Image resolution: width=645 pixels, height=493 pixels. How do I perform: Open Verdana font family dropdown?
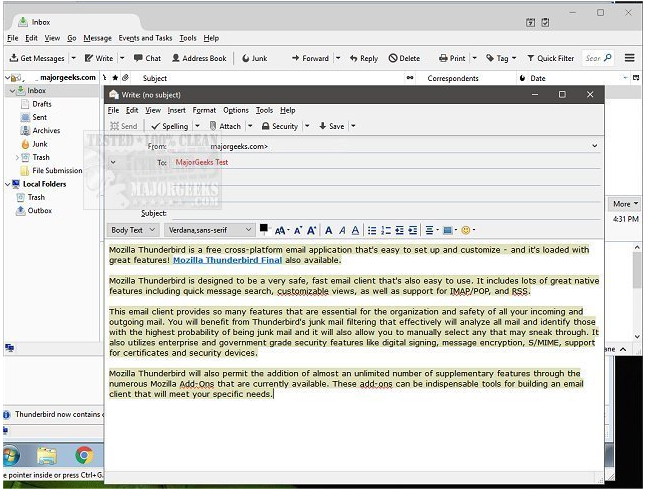(x=209, y=230)
